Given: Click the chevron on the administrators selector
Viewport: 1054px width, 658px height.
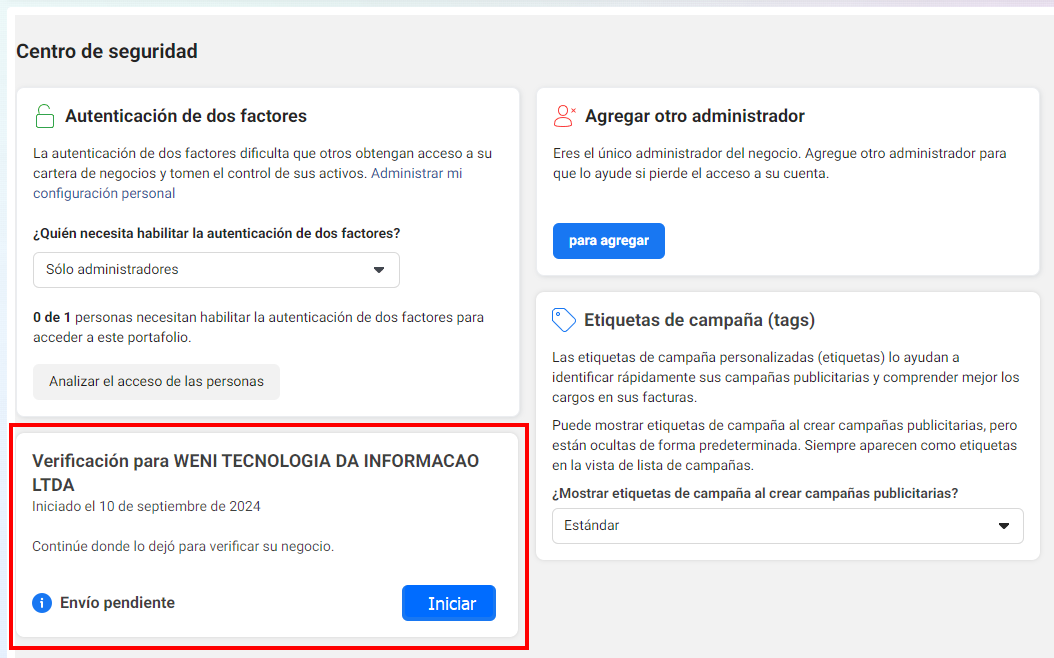Looking at the screenshot, I should tap(380, 270).
